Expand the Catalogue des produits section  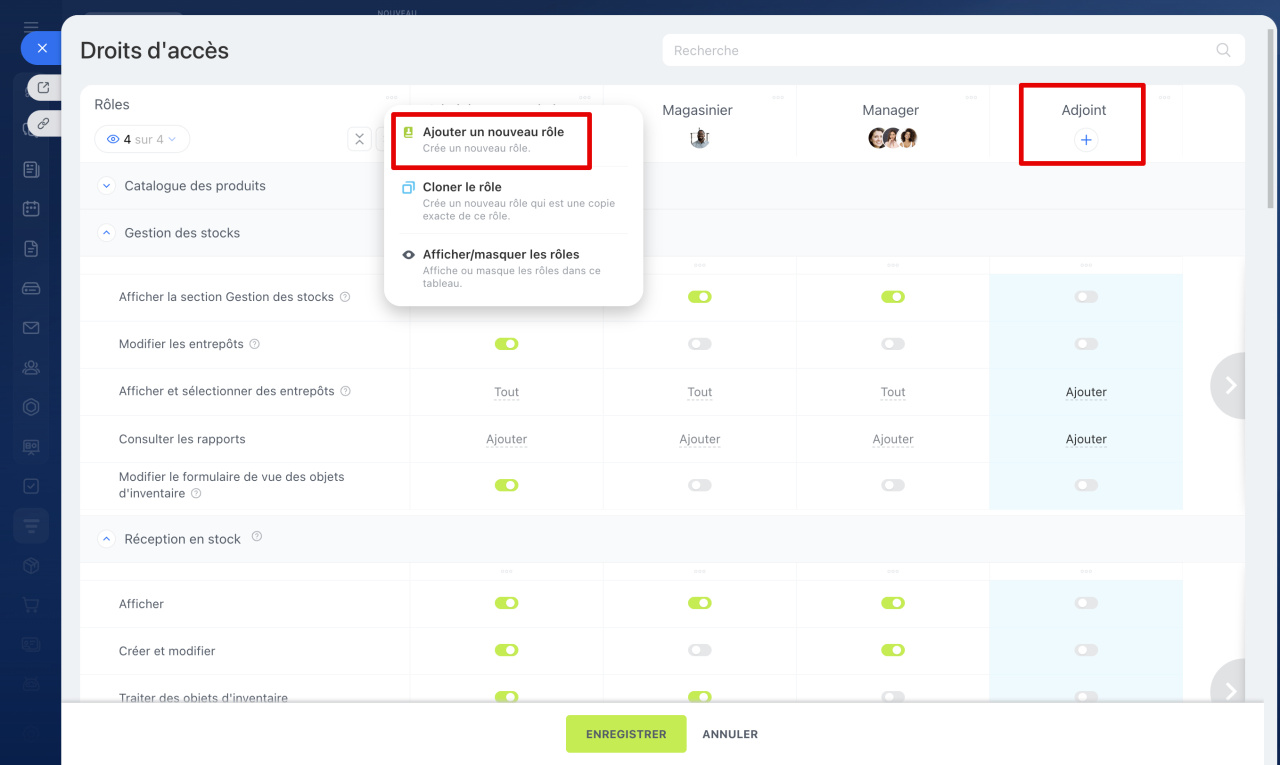click(107, 186)
